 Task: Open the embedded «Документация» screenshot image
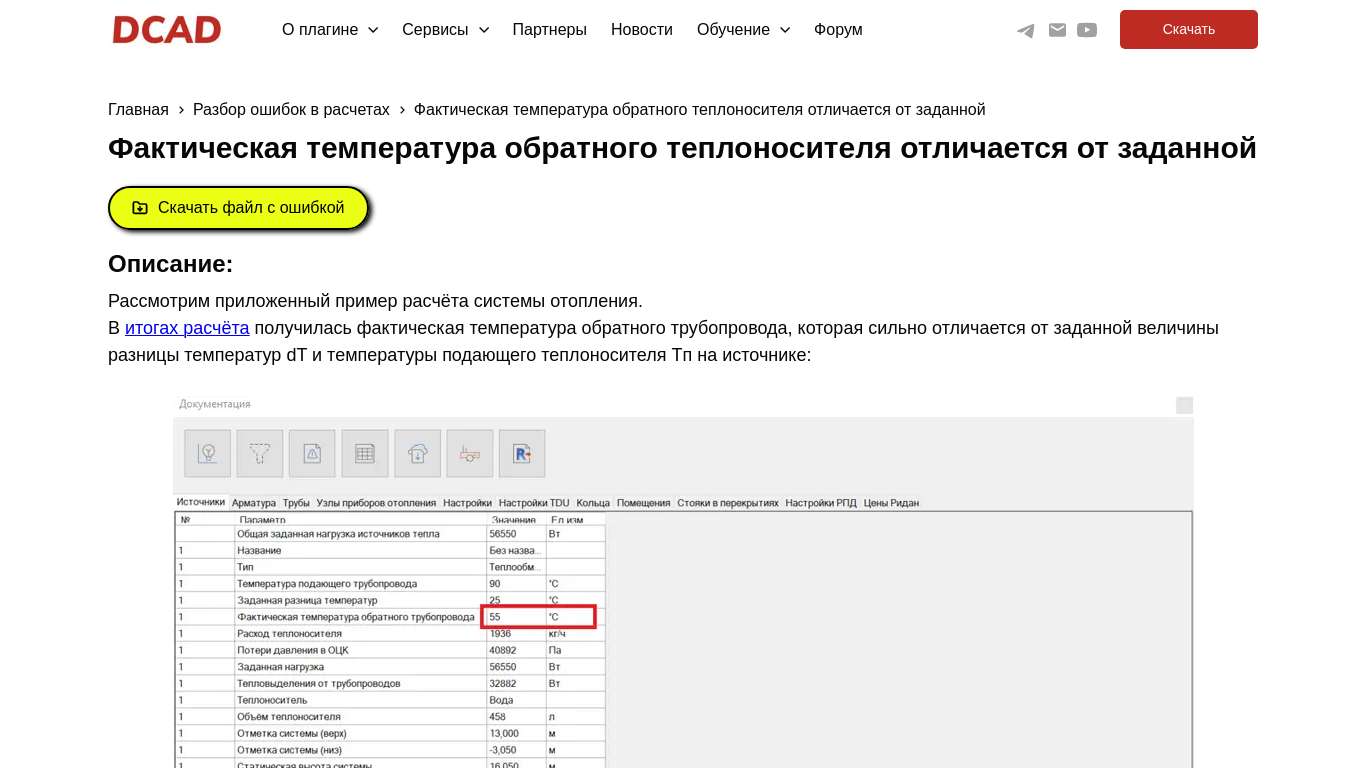coord(683,582)
